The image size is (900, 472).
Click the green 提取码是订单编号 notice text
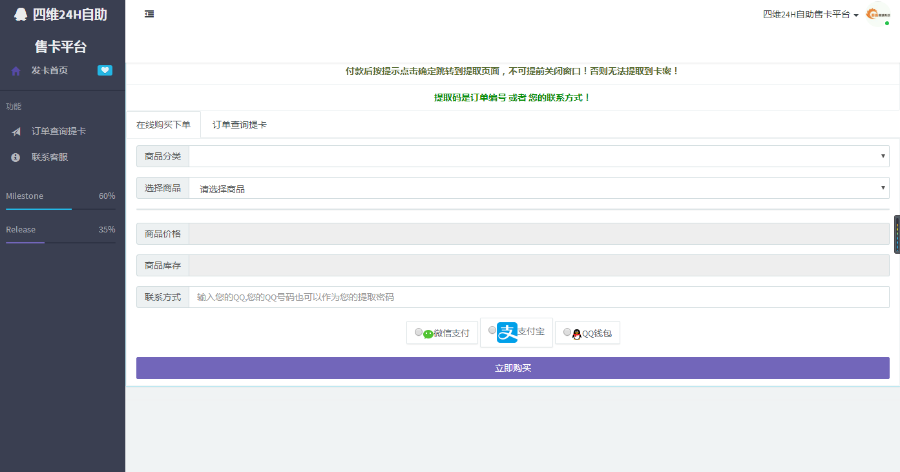coord(512,98)
